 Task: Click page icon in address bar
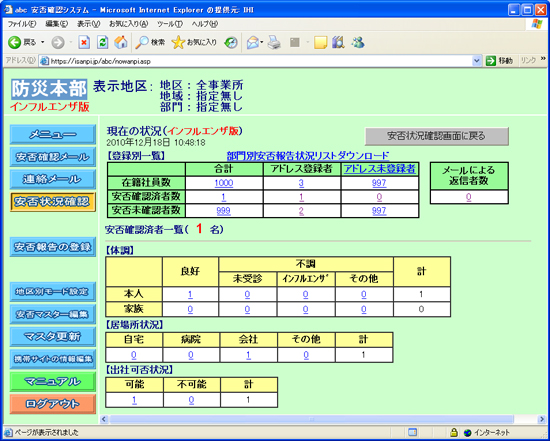[45, 61]
